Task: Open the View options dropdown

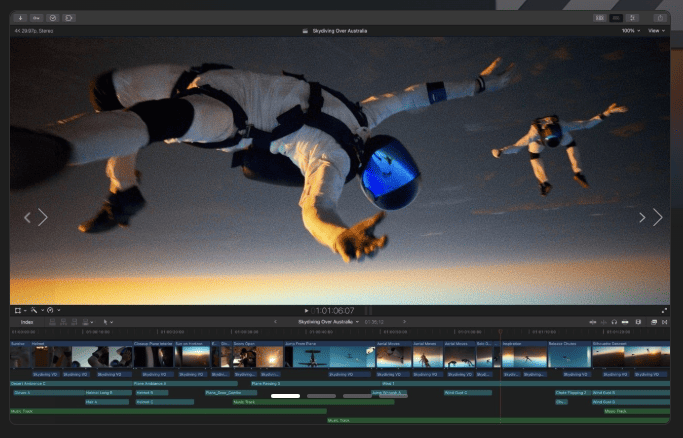Action: (656, 31)
